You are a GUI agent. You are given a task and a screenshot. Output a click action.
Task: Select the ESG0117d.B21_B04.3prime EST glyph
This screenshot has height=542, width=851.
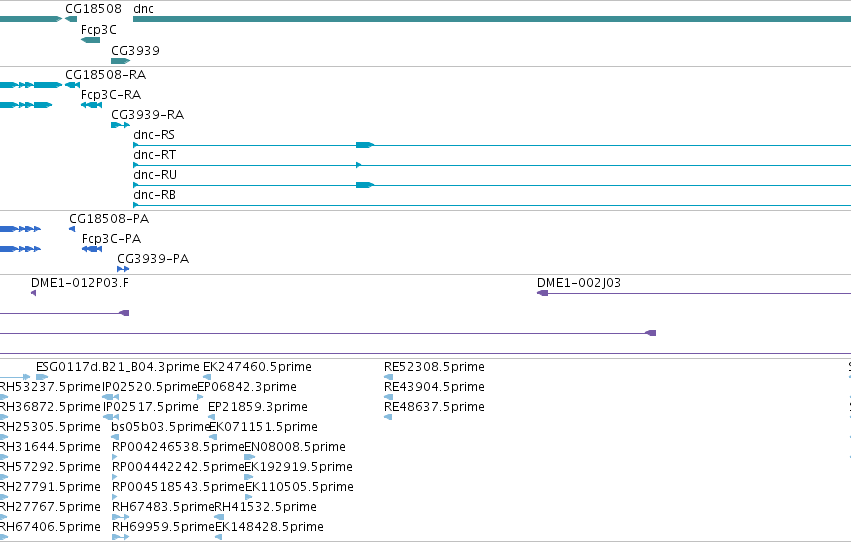coord(42,377)
